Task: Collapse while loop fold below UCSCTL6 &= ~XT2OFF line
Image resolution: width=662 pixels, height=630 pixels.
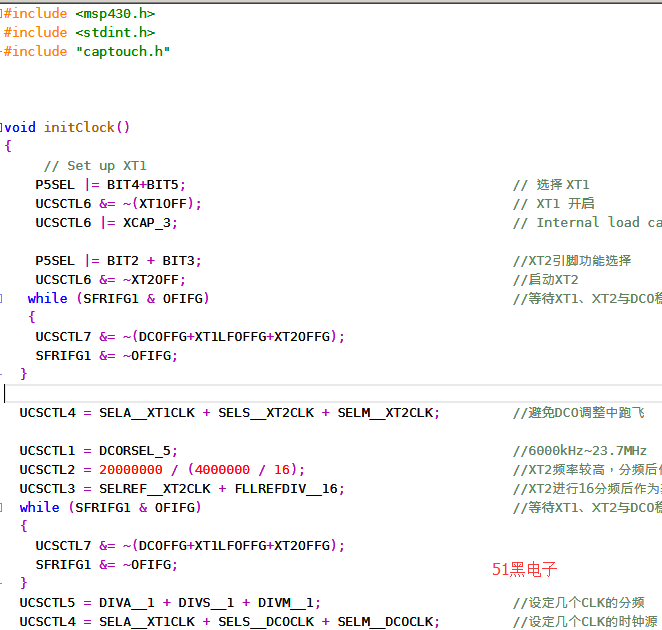Action: 1,299
